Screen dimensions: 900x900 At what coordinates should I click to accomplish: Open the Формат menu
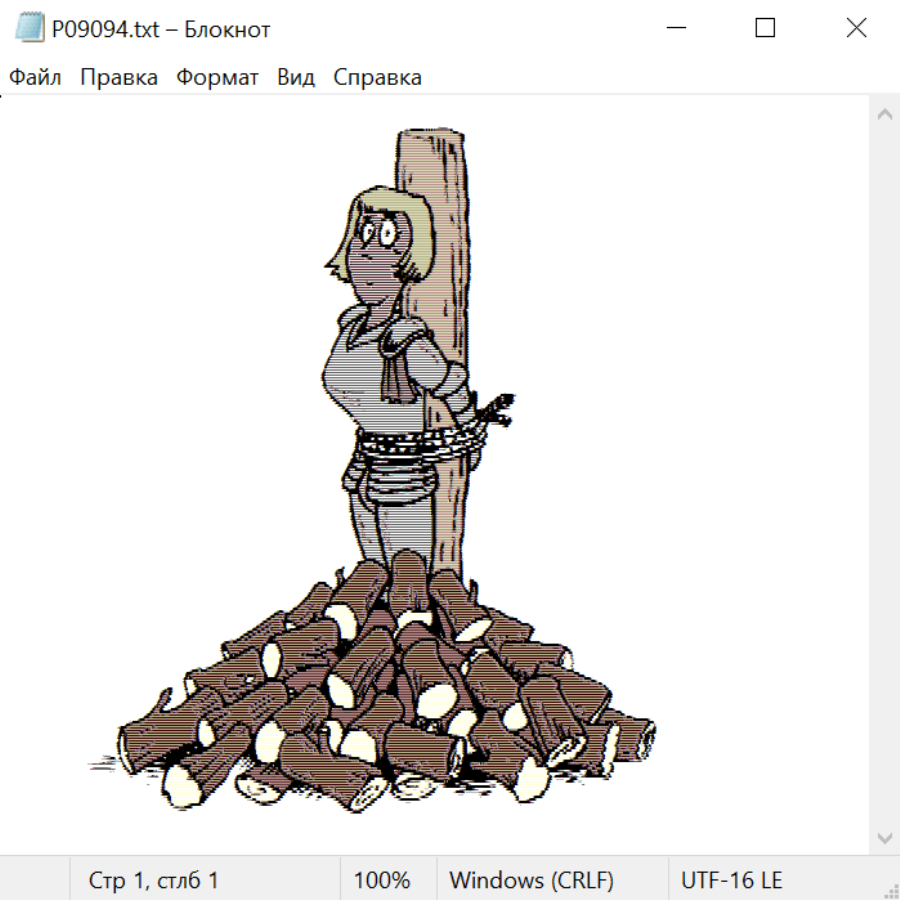(x=217, y=78)
